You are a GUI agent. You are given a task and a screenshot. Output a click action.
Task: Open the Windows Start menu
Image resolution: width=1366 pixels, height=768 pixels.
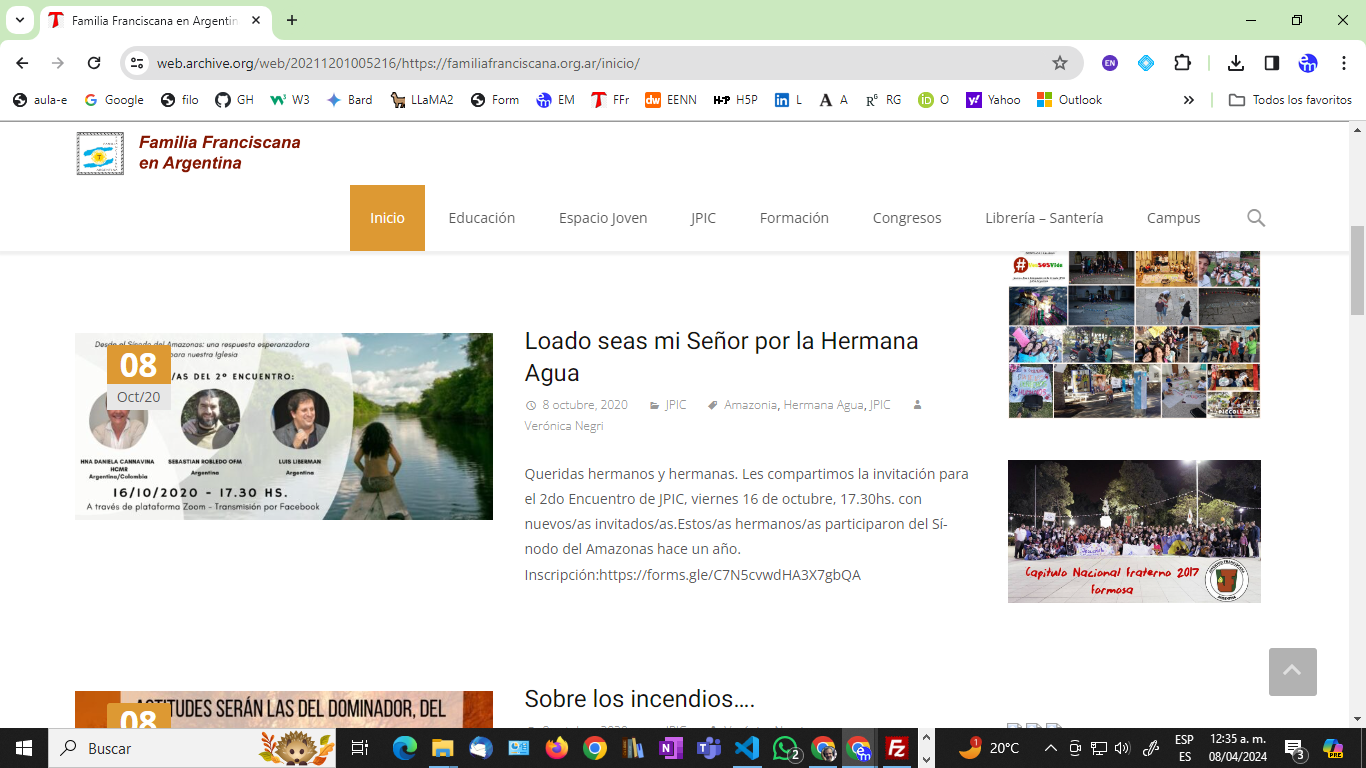coord(23,748)
